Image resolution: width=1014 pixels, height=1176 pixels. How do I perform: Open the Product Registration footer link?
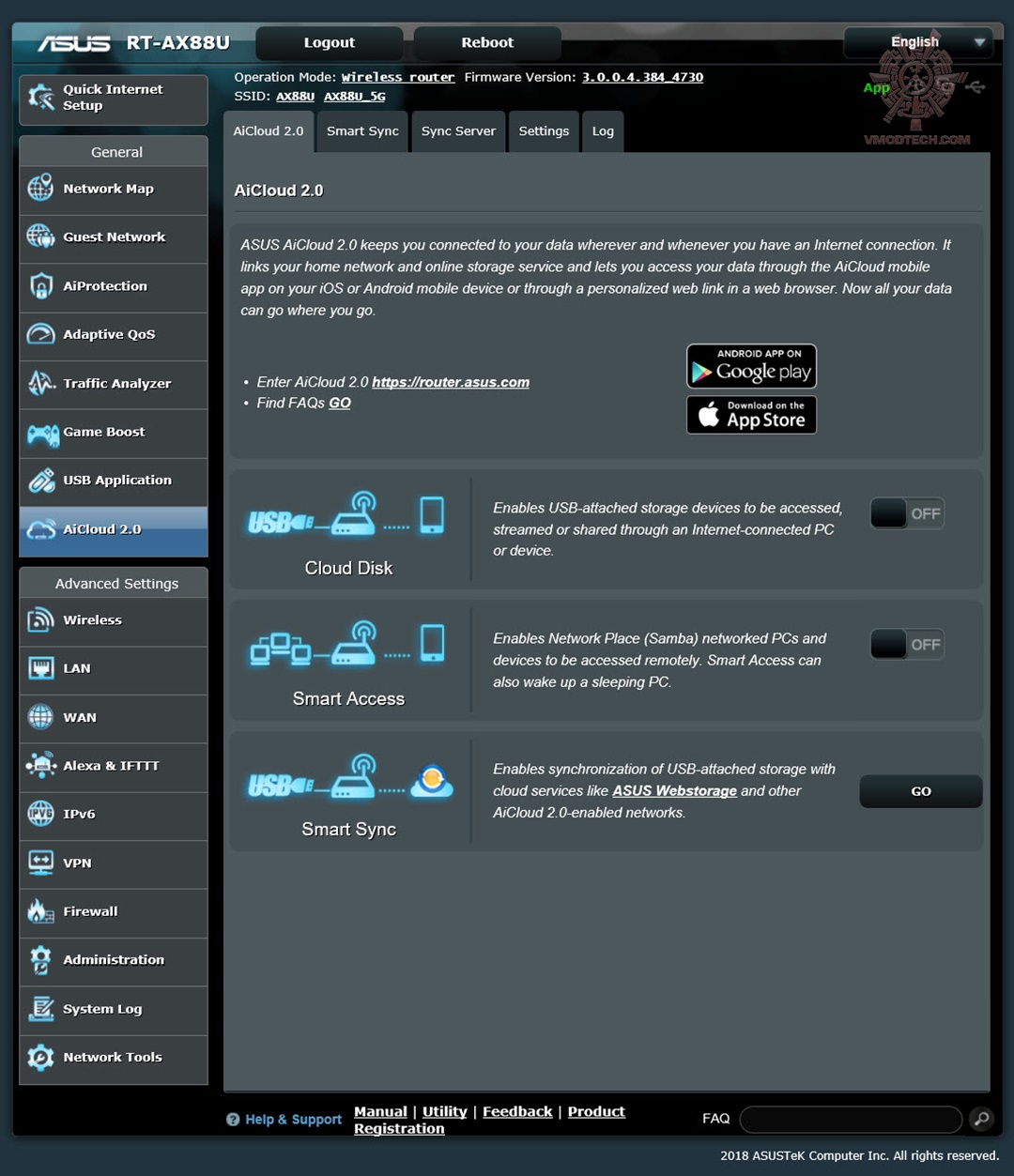(x=489, y=1120)
